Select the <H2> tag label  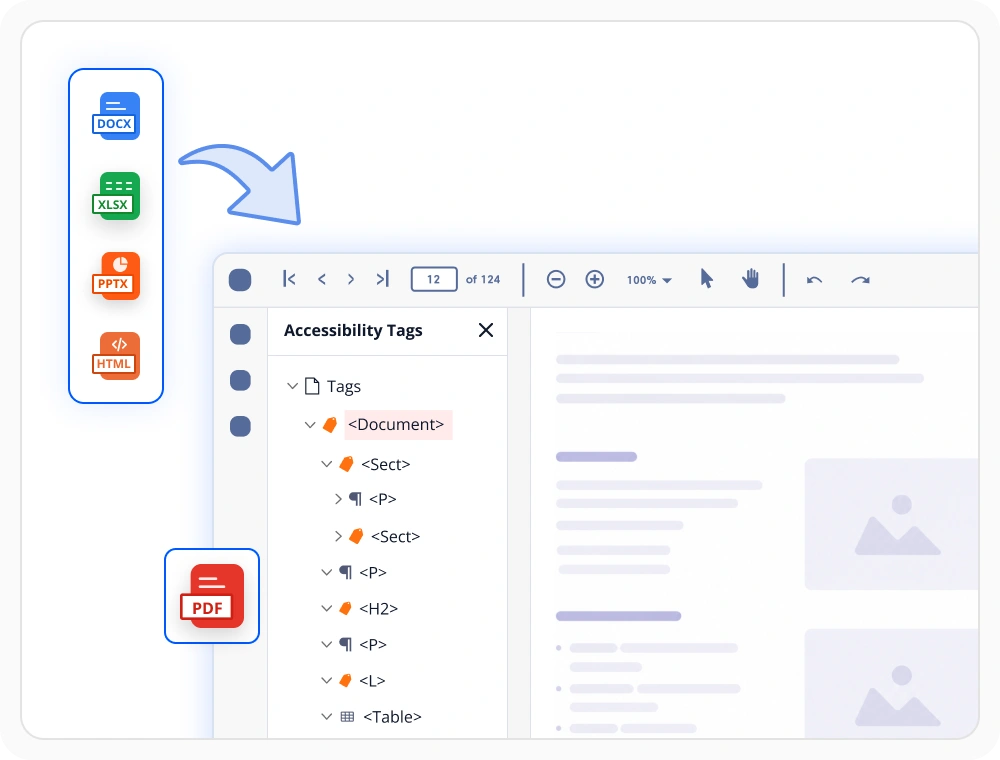(x=378, y=609)
